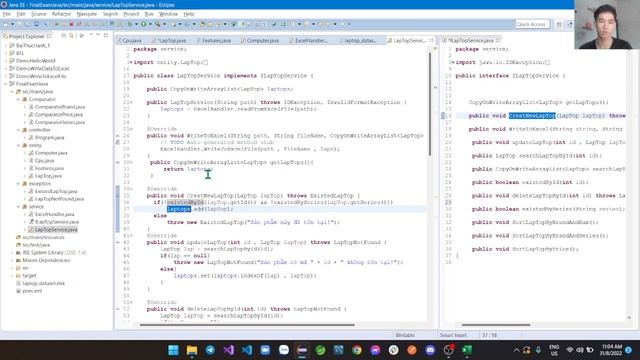Screen dimensions: 640x360
Task: Select LapTopNotFound.java in Project Explorer
Action: [59, 199]
